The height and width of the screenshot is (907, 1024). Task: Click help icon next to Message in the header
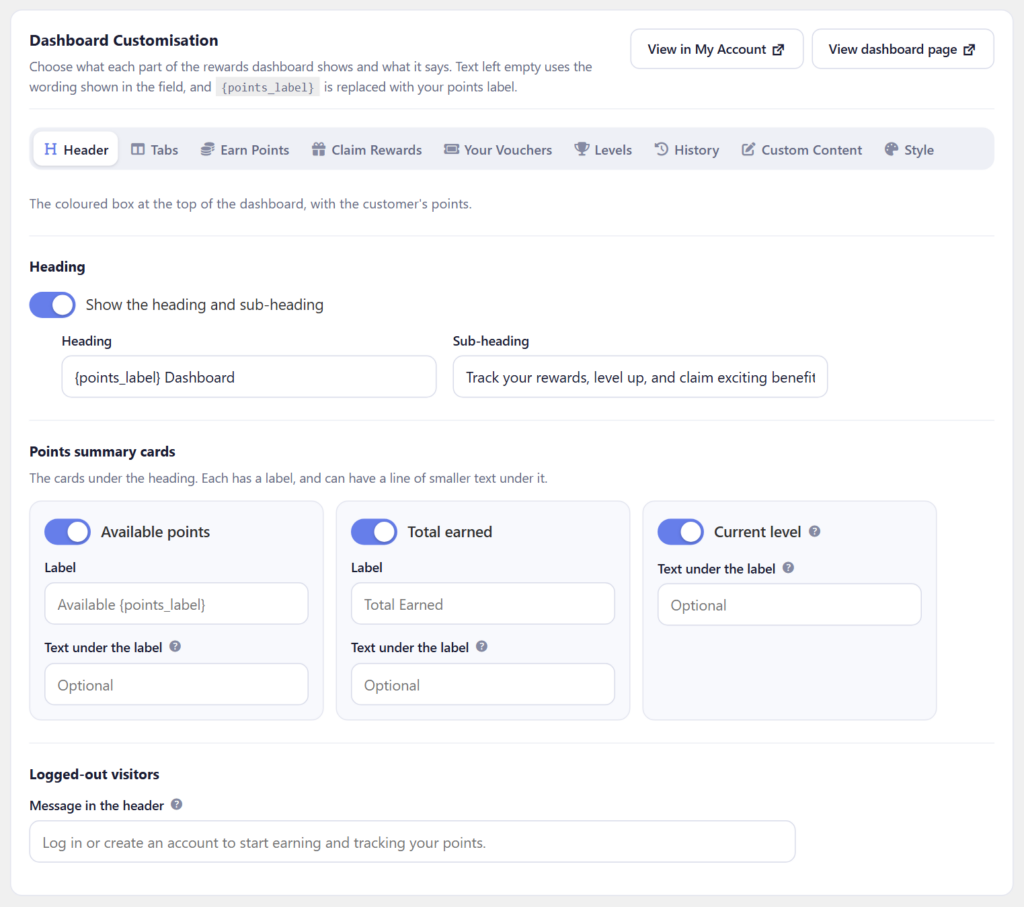176,804
